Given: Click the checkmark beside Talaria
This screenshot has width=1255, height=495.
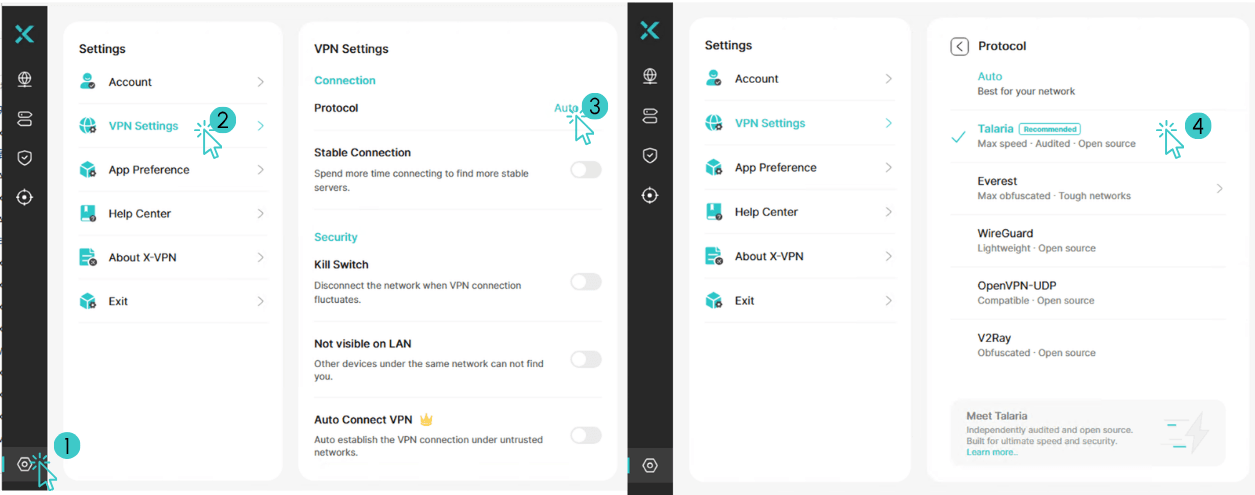Looking at the screenshot, I should [958, 137].
